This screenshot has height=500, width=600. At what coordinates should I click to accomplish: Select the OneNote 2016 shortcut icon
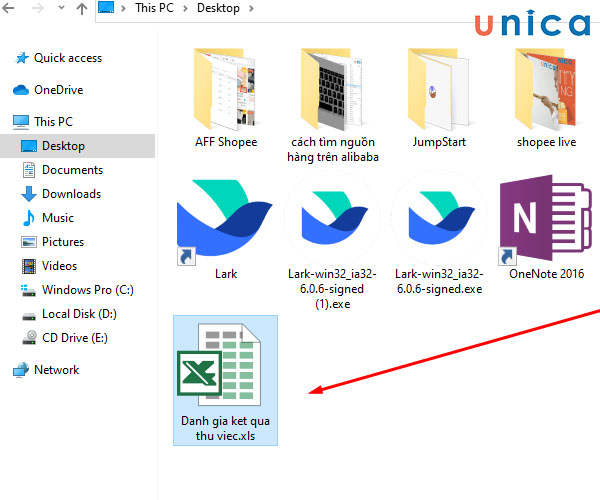click(x=545, y=220)
